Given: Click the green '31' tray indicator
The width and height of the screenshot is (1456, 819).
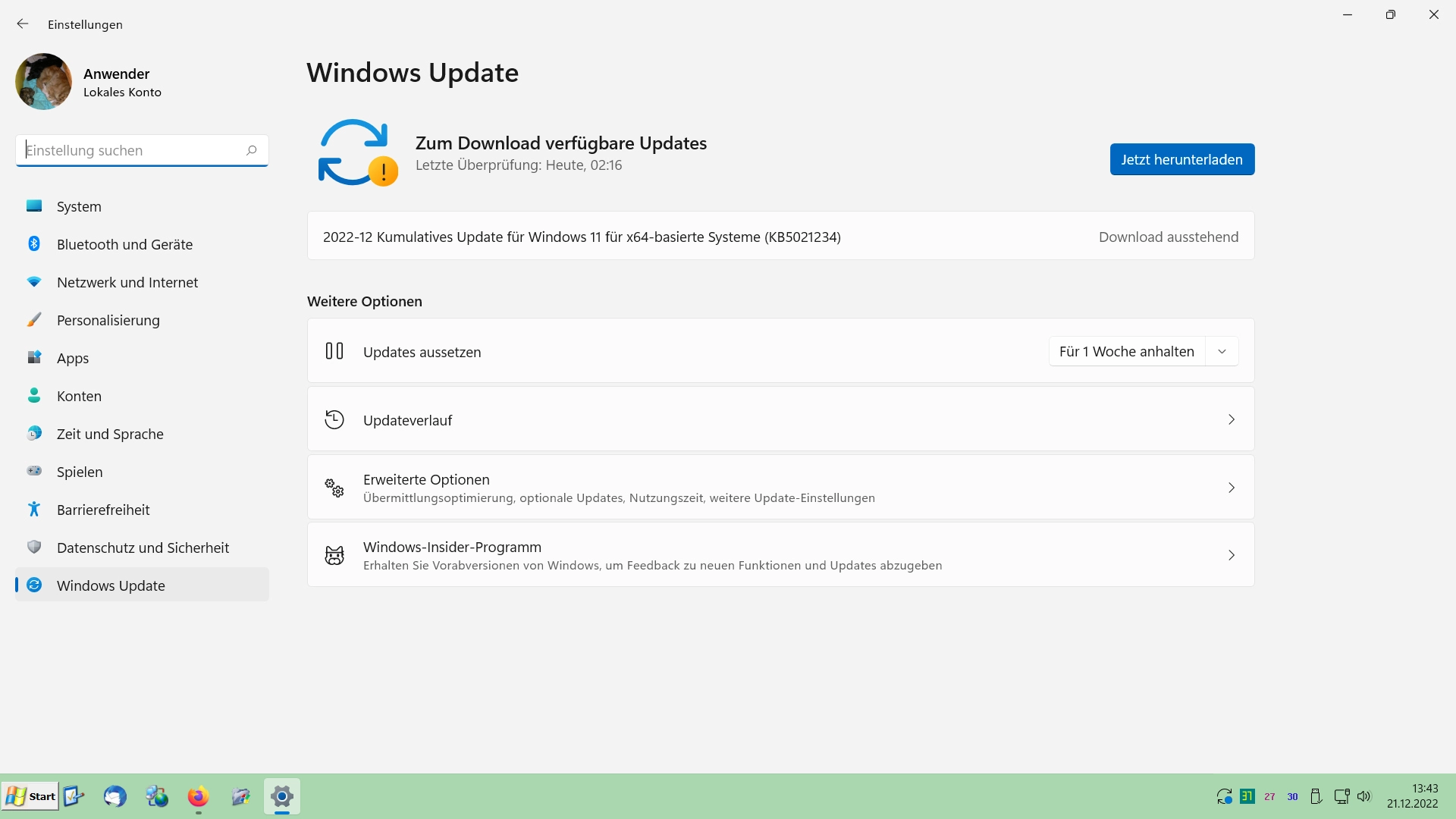Looking at the screenshot, I should 1247,796.
